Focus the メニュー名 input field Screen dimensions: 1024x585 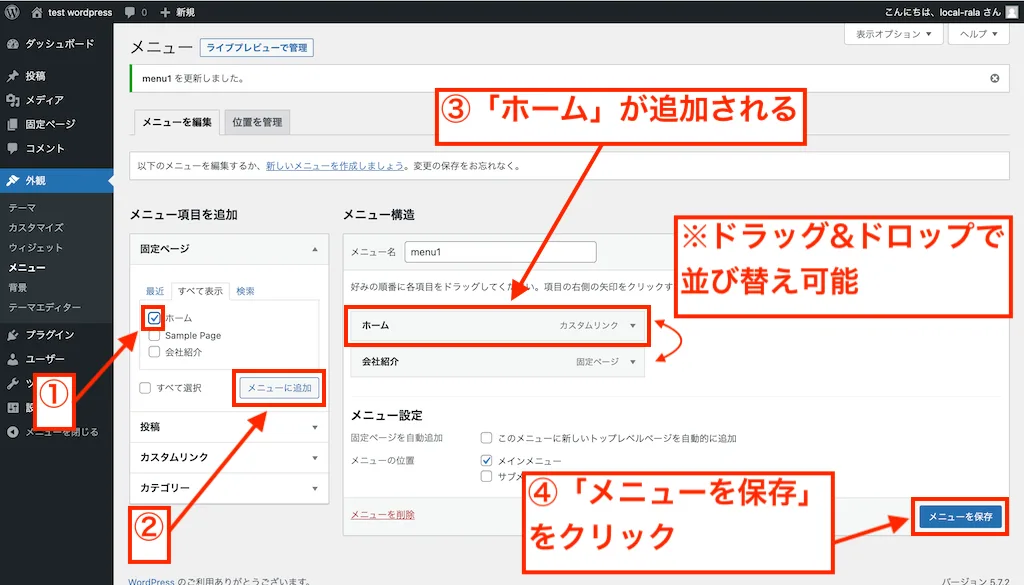click(500, 252)
